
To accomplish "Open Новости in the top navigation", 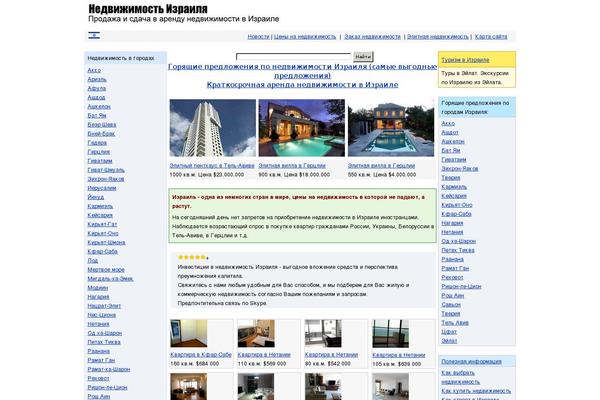I will [258, 37].
